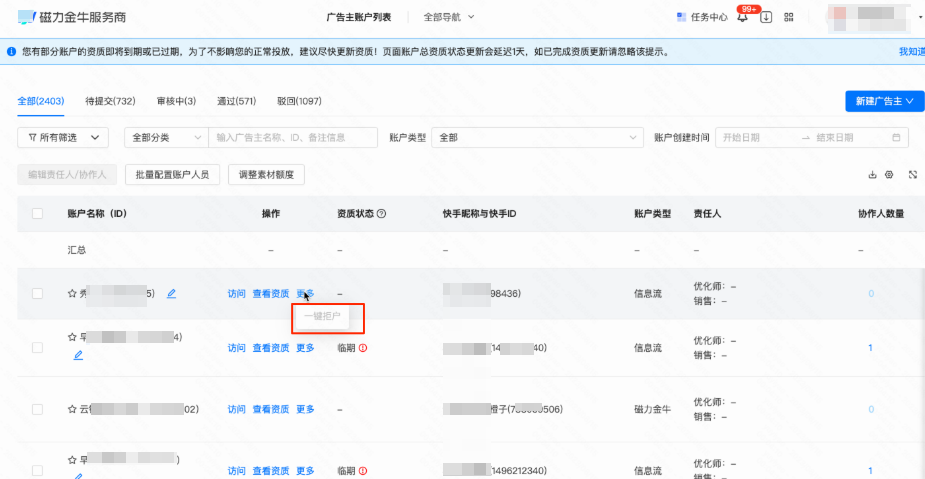Viewport: 925px width, 479px height.
Task: Tick the checkbox for account ending 4)
Action: point(37,348)
